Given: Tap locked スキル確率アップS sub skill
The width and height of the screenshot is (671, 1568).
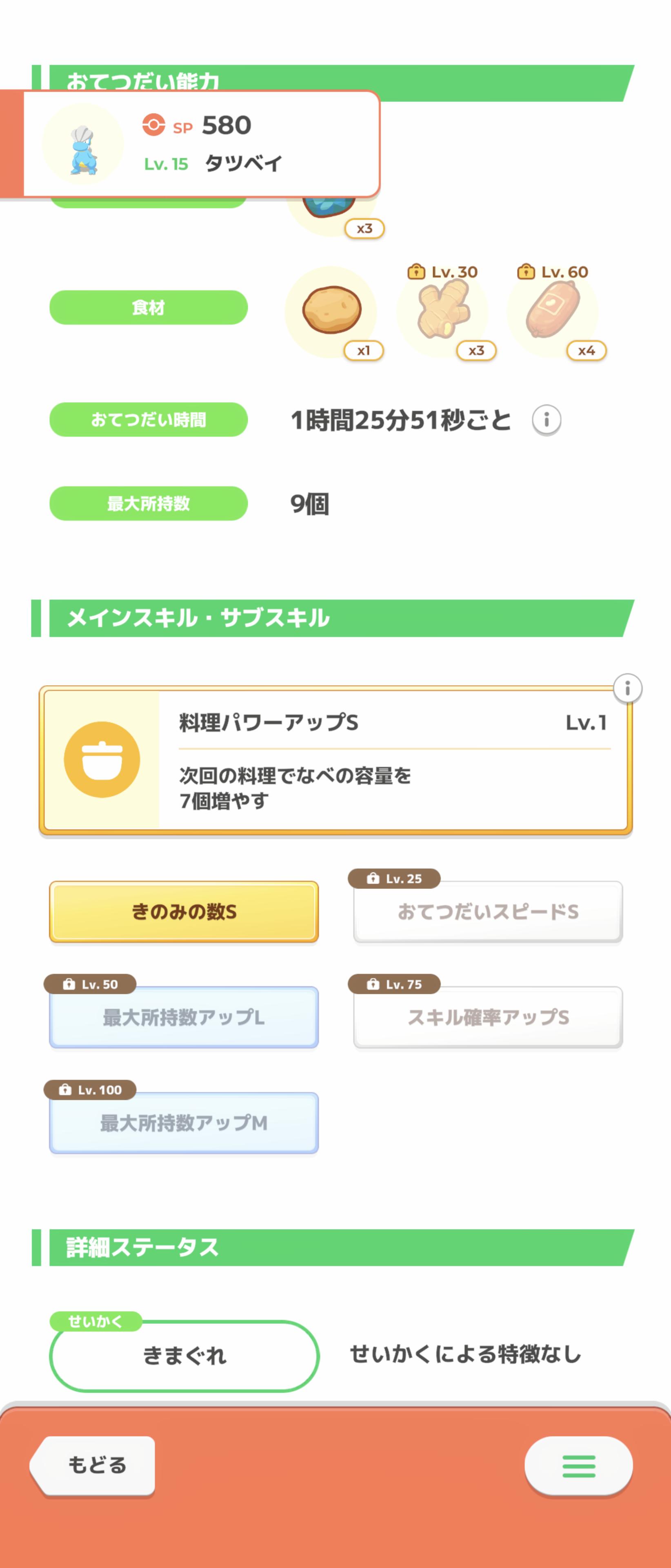Looking at the screenshot, I should (x=487, y=1017).
